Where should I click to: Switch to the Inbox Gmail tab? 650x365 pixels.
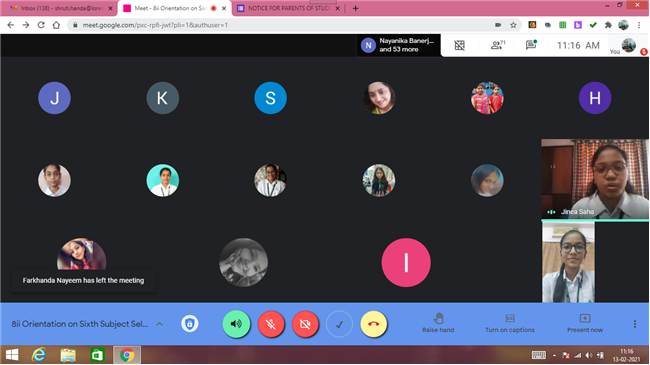tap(60, 8)
